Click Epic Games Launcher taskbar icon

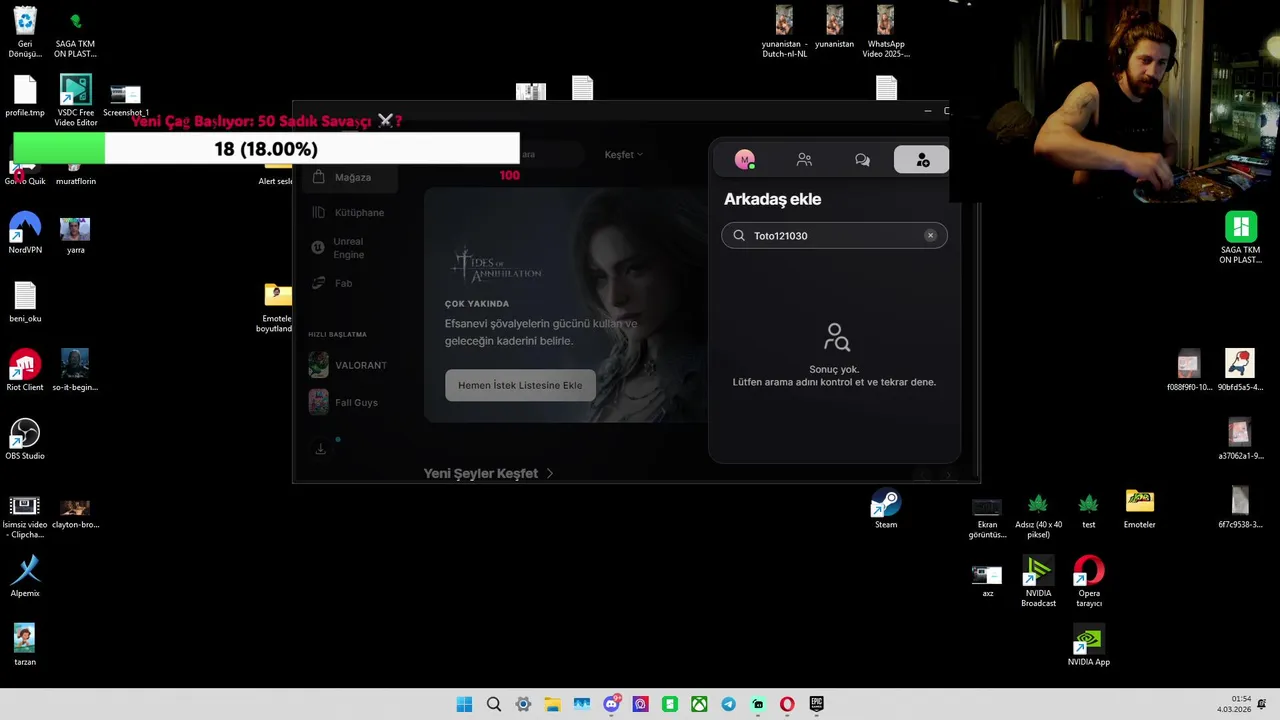pos(816,704)
